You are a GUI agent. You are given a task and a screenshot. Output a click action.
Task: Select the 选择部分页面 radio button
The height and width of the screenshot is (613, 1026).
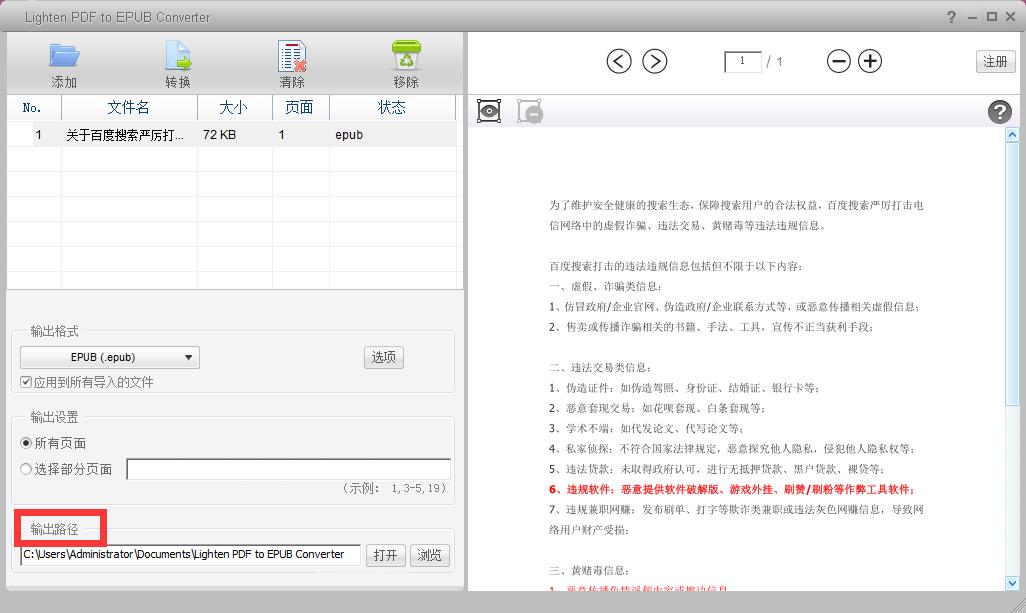coord(26,469)
